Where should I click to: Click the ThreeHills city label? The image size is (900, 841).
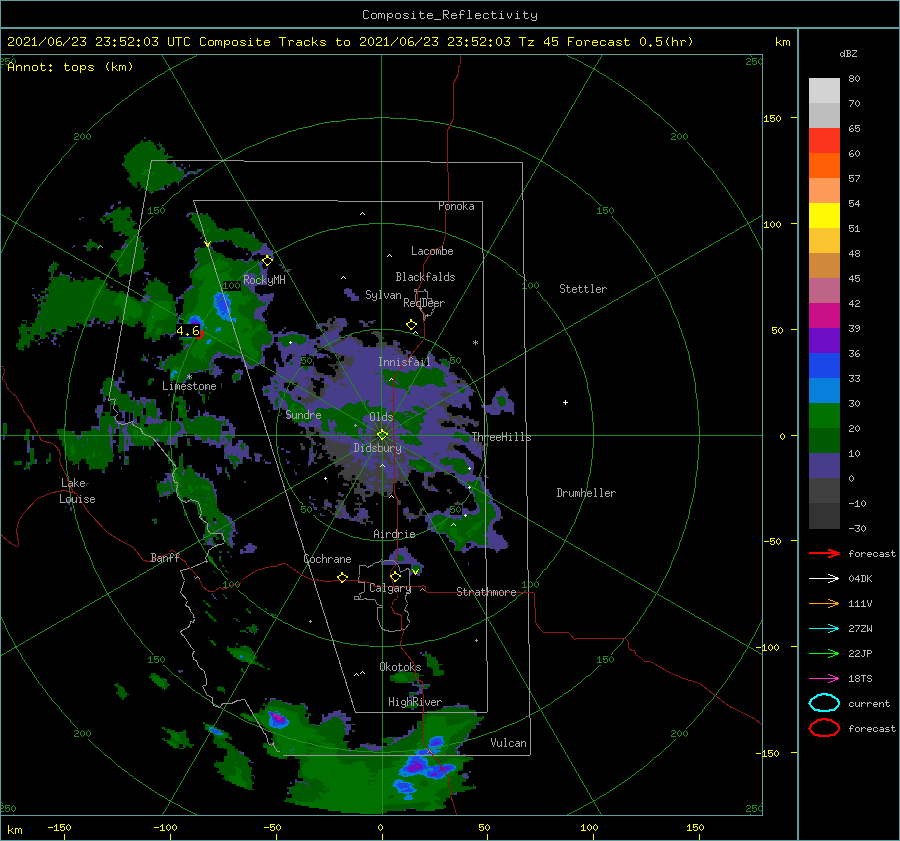click(501, 437)
